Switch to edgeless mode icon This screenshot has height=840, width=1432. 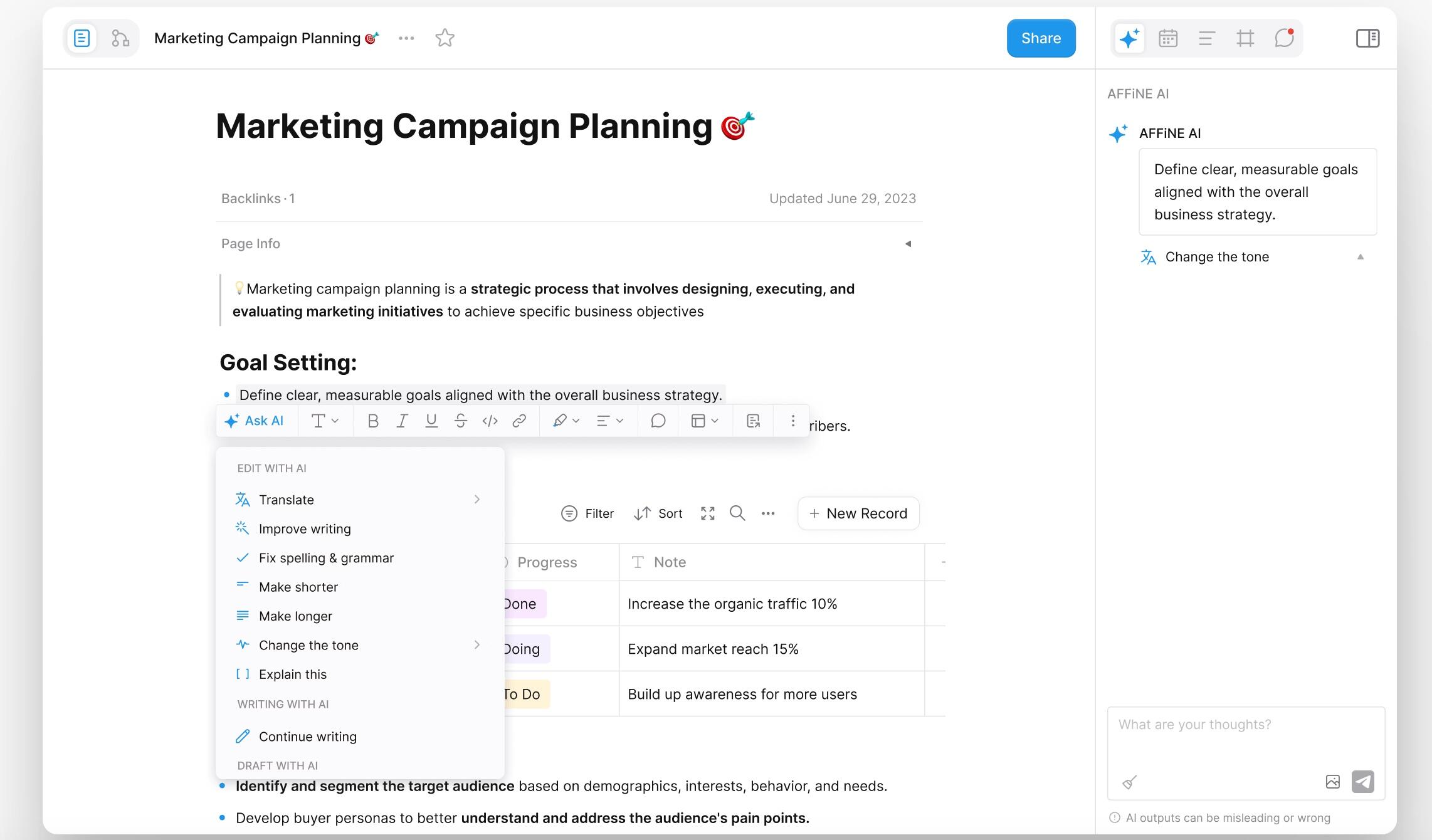120,38
